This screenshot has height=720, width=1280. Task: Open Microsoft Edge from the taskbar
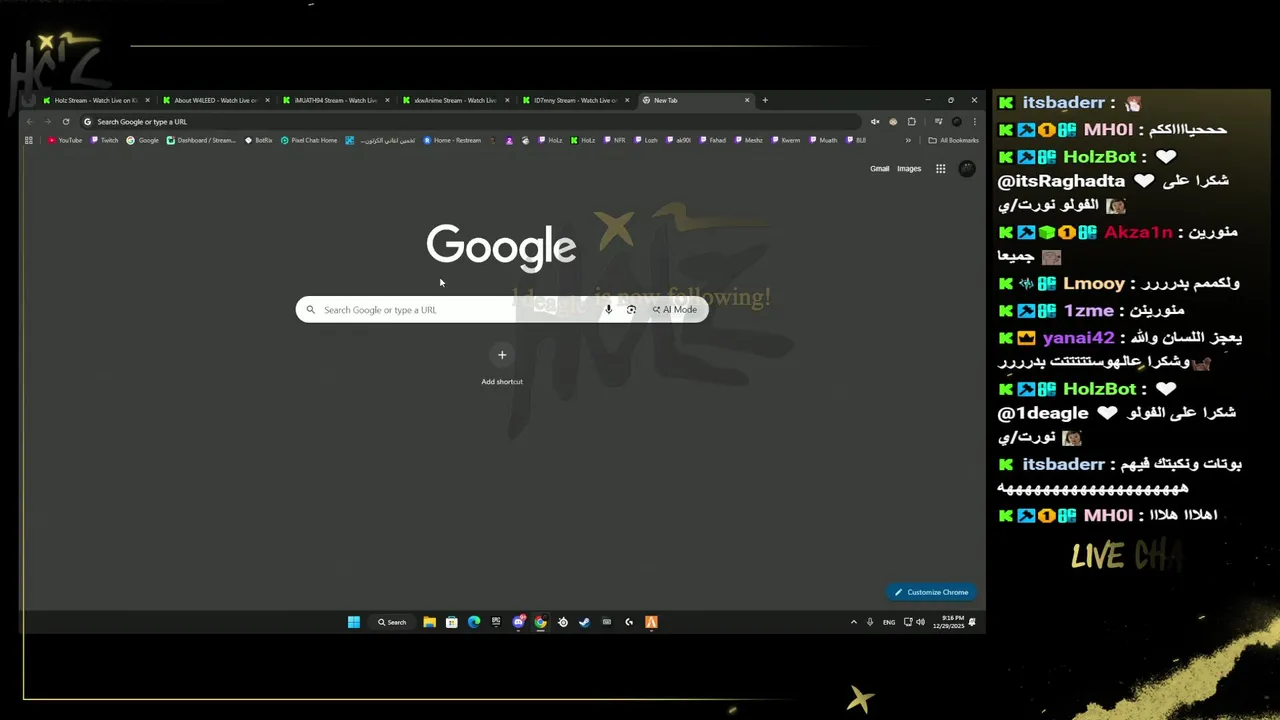[474, 622]
